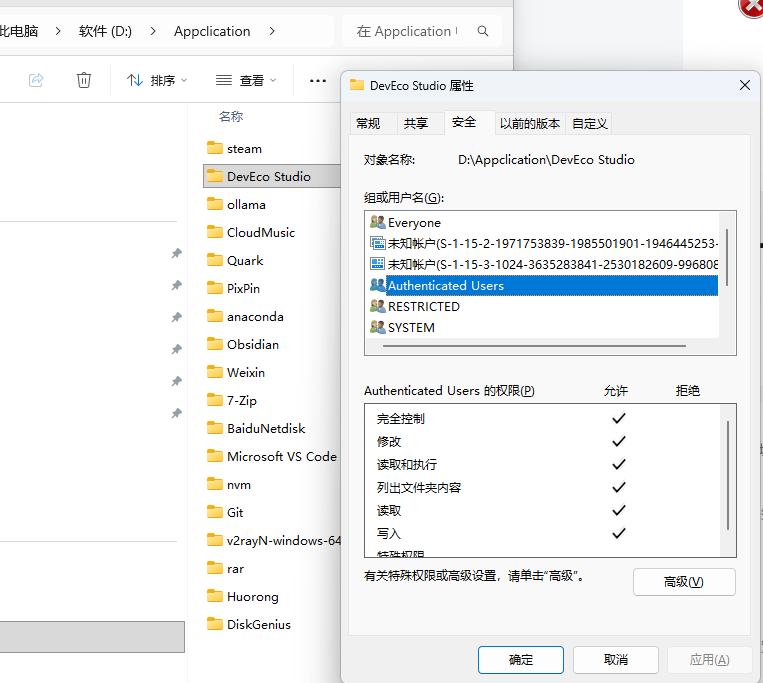763x683 pixels.
Task: Switch to the 以前的版本 tab
Action: 530,124
